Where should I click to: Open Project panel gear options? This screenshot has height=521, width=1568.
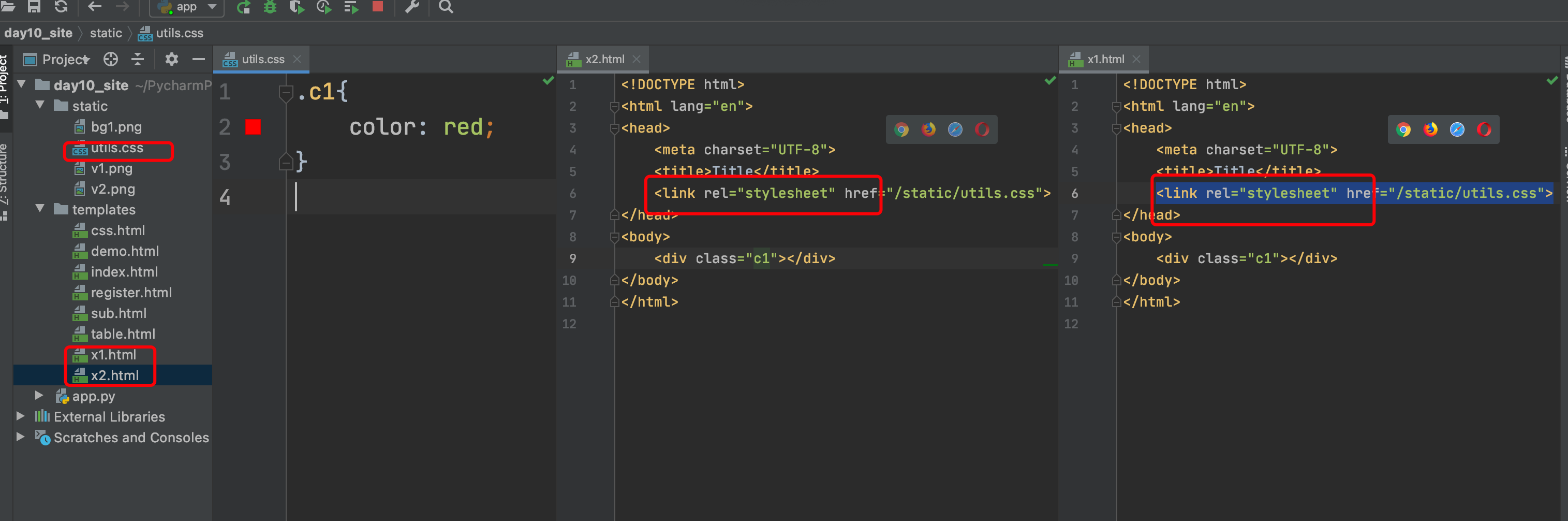[x=172, y=59]
